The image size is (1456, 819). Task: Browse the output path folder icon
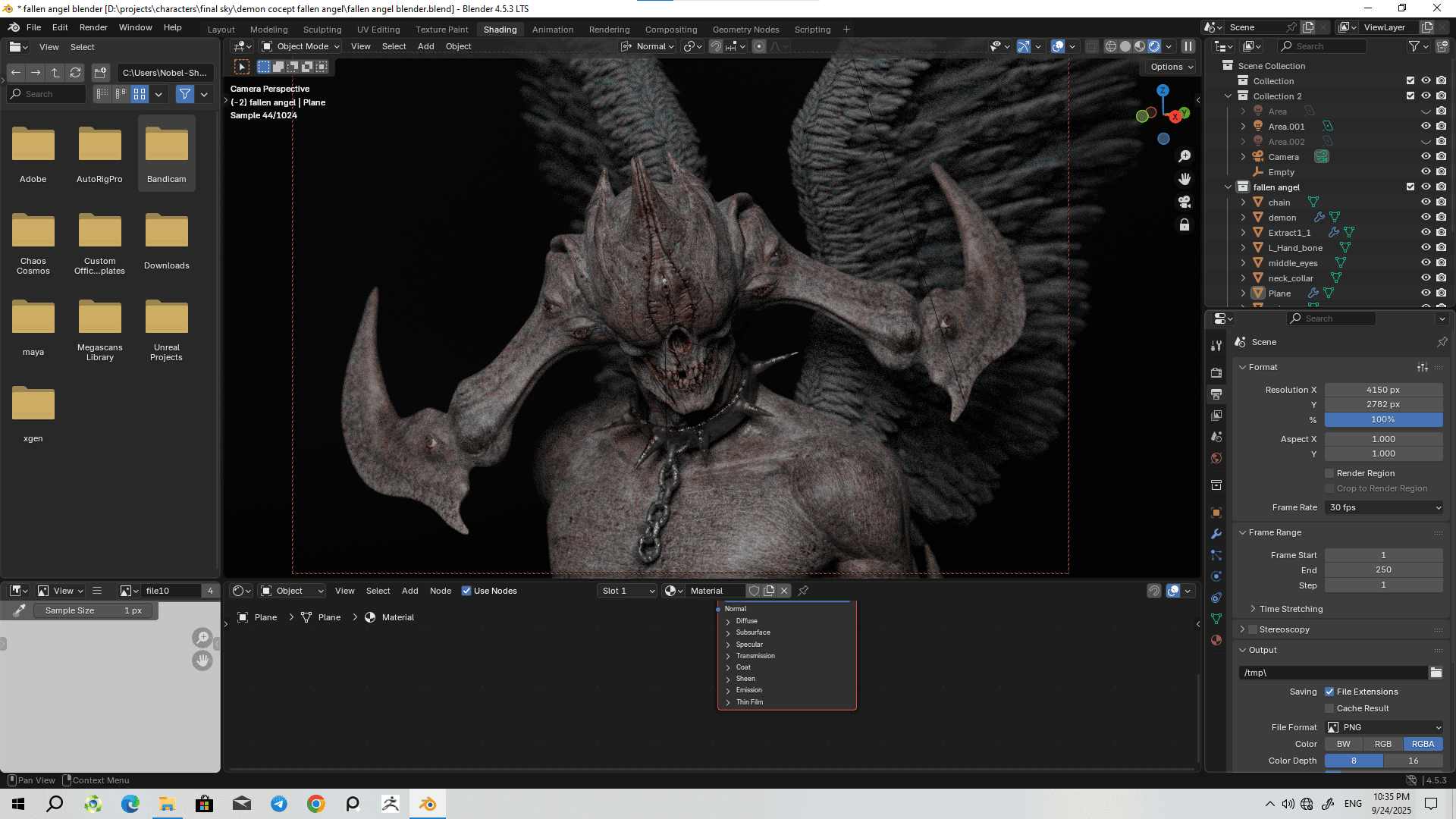tap(1436, 673)
